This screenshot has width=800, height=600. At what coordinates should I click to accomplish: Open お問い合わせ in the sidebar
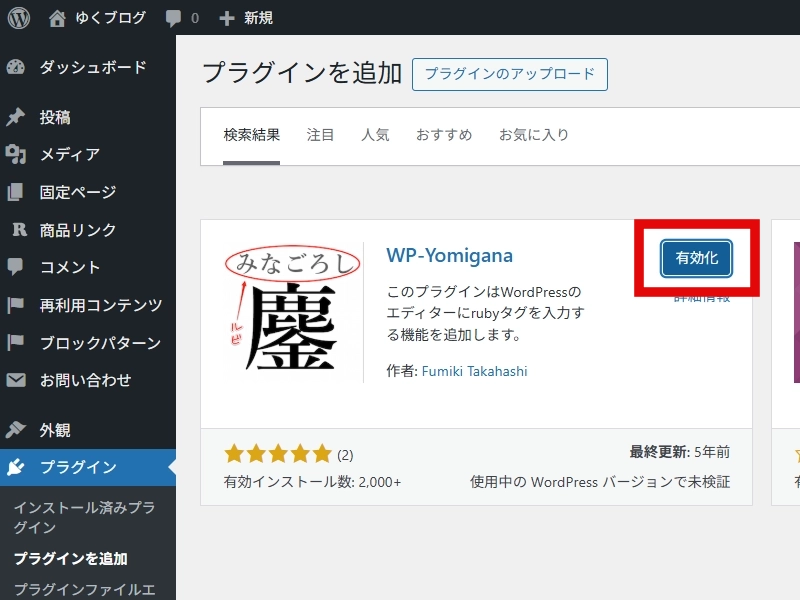pos(88,380)
